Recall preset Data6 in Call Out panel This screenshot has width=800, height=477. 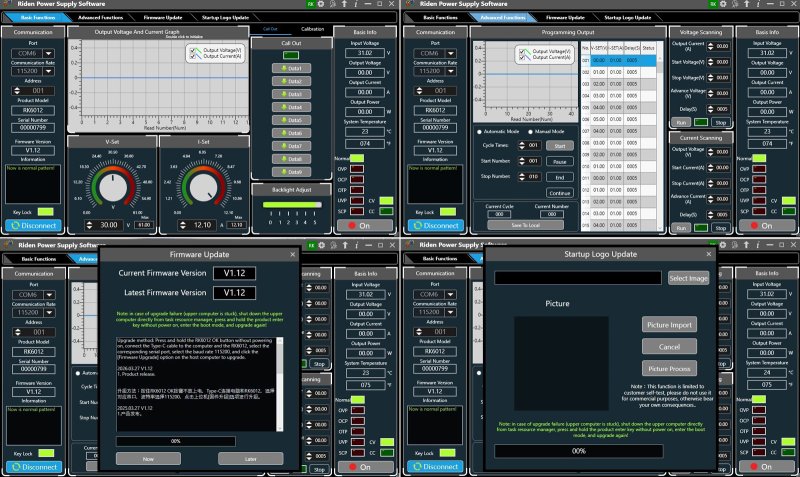[x=291, y=133]
